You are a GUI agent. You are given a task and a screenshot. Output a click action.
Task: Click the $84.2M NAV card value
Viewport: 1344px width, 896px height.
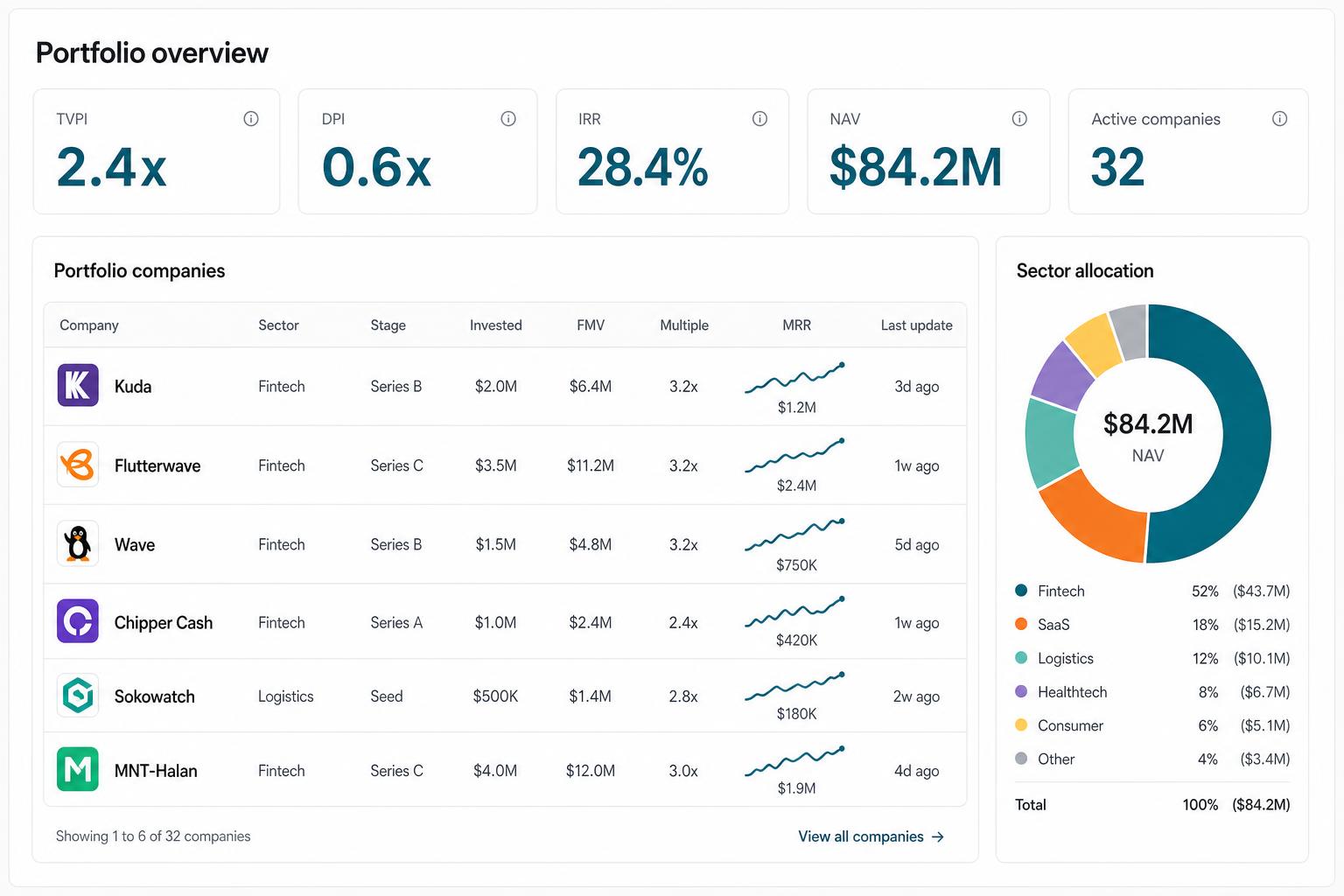coord(916,167)
